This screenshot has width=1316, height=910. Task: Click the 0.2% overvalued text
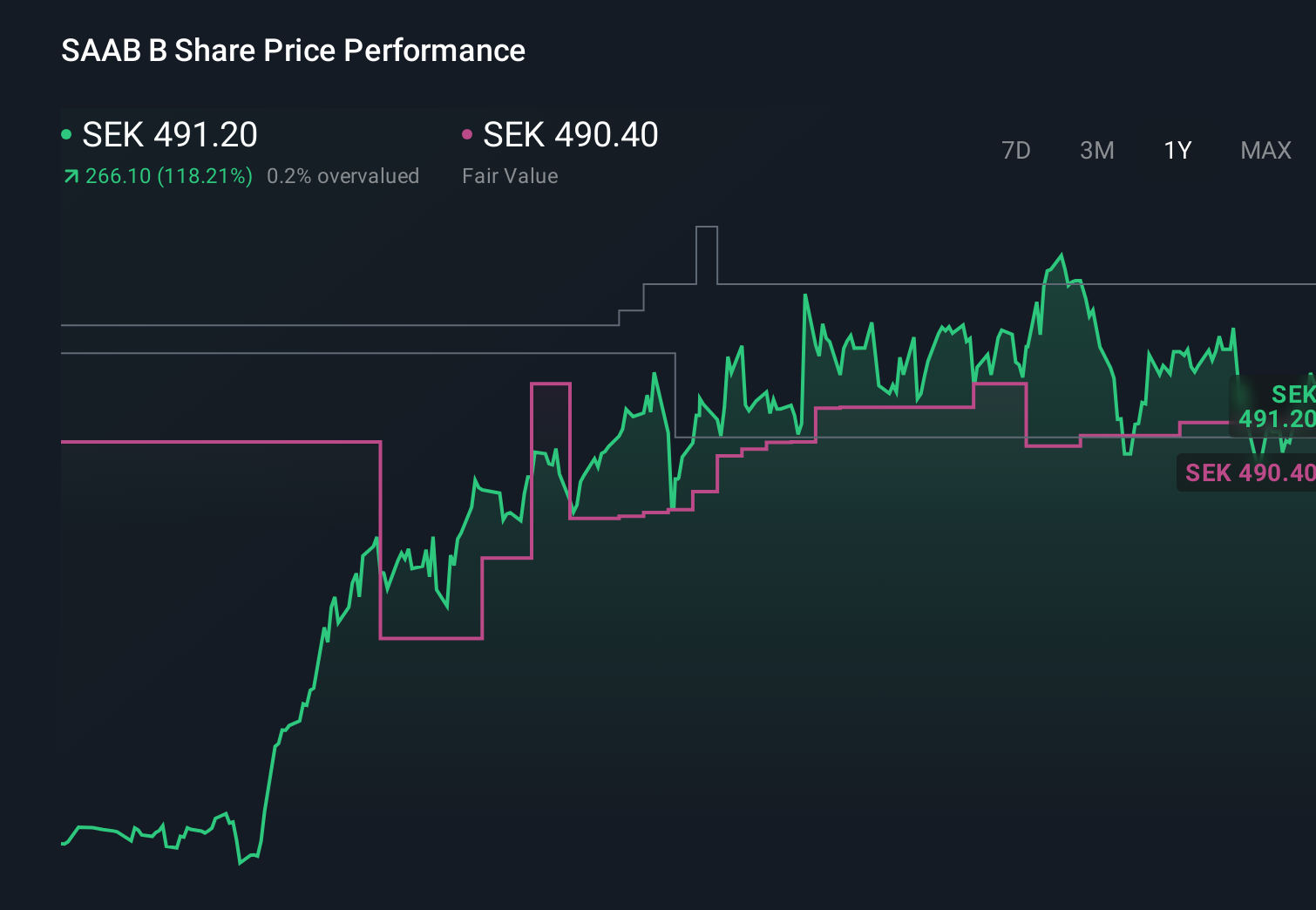[343, 176]
